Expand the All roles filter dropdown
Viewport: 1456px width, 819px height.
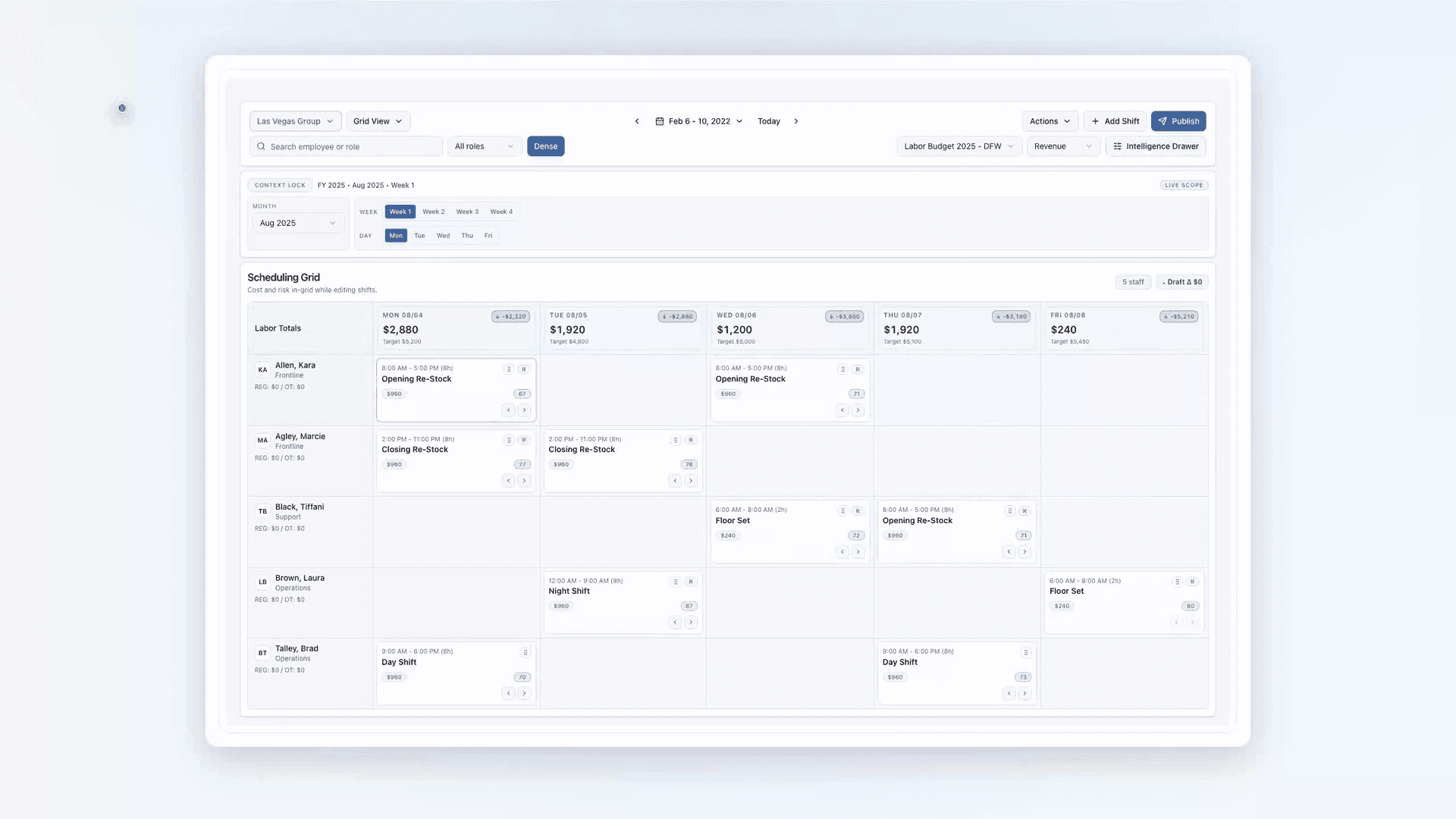pos(484,146)
